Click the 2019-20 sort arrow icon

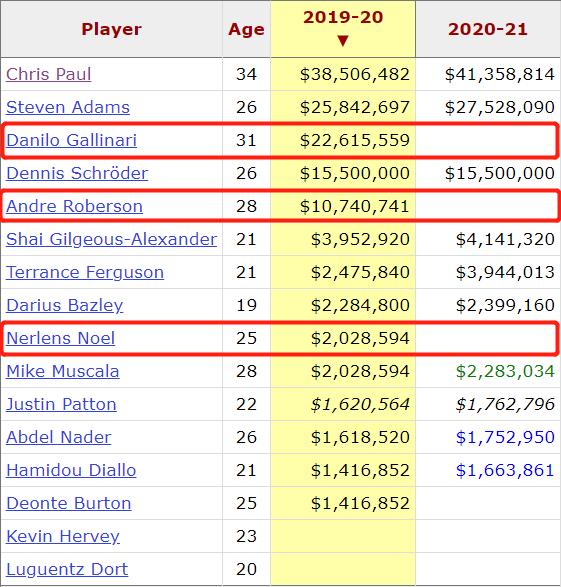click(x=343, y=40)
